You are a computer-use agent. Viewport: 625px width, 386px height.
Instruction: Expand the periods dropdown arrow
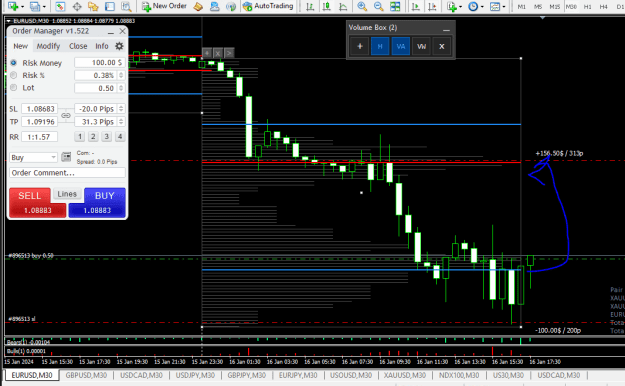tap(482, 7)
